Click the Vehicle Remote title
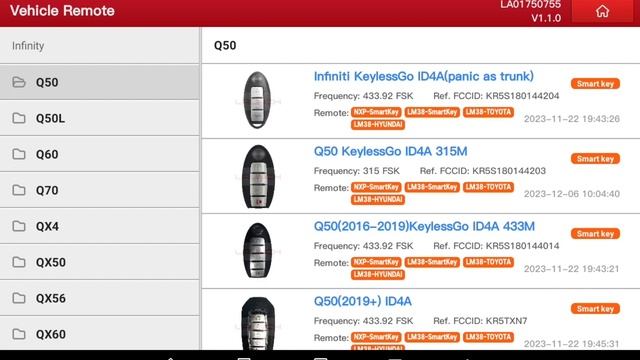 tap(62, 11)
